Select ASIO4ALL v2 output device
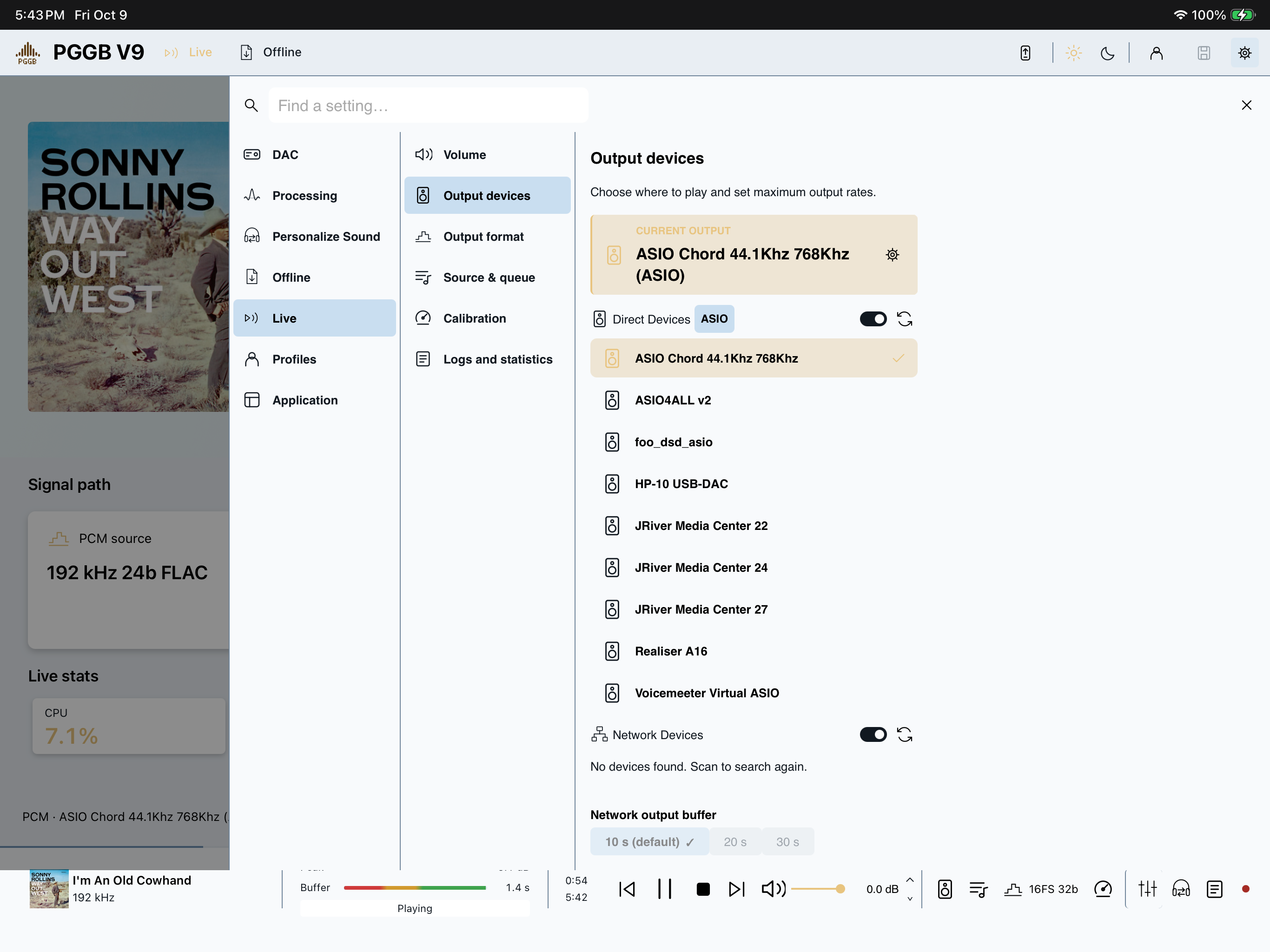The image size is (1270, 952). pyautogui.click(x=754, y=400)
